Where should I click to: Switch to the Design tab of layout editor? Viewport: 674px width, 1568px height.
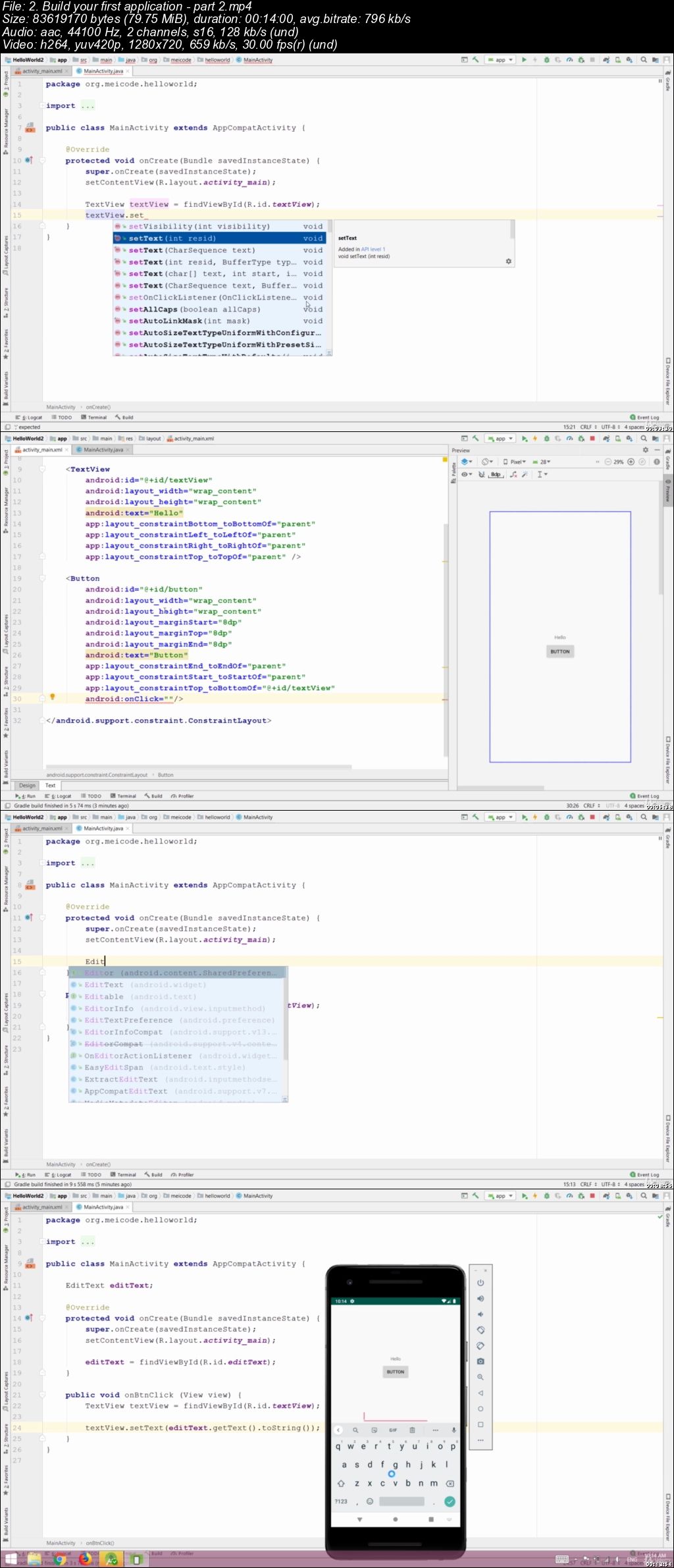click(28, 785)
